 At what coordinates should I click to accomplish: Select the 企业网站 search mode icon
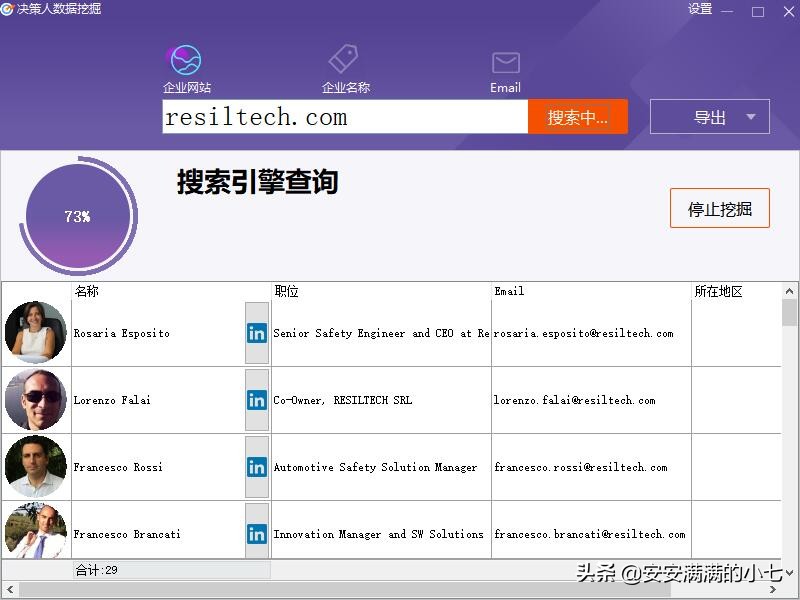(x=184, y=60)
